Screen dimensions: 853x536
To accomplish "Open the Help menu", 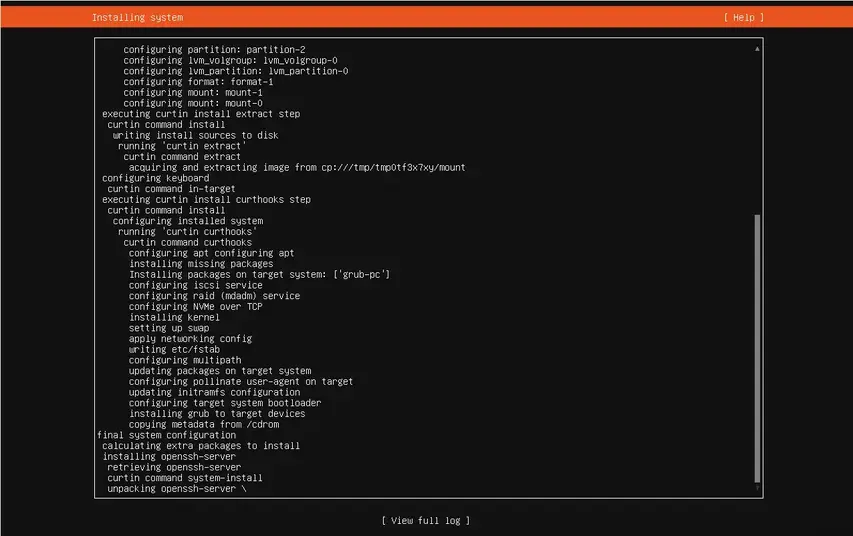I will pos(743,17).
